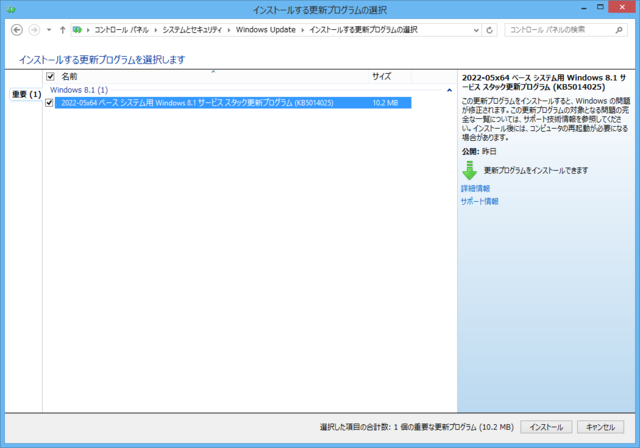Click the Windows Update icon in address bar

point(77,30)
